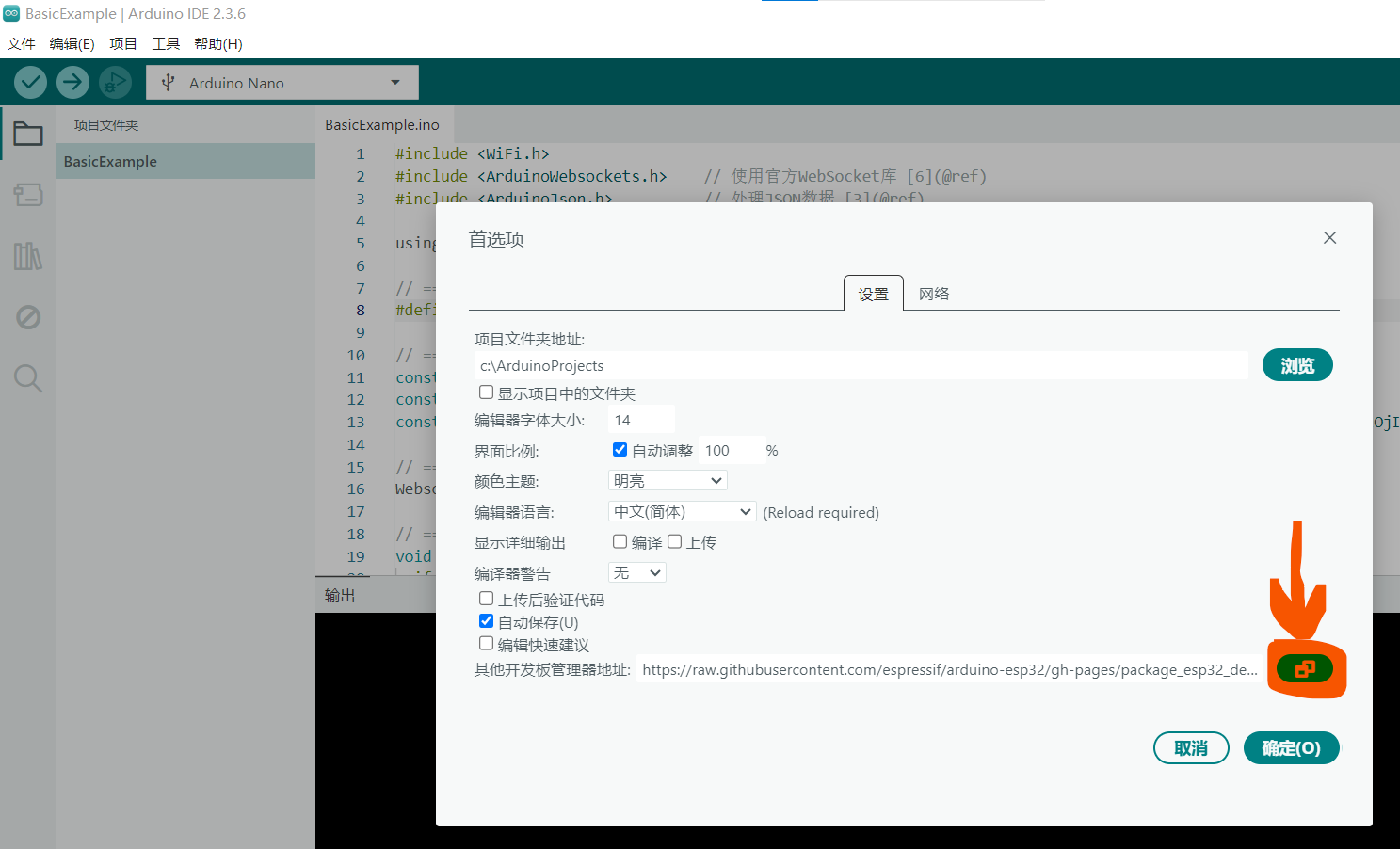The height and width of the screenshot is (849, 1400).
Task: Toggle 显示项目中的文件夹 checkbox
Action: click(x=486, y=392)
